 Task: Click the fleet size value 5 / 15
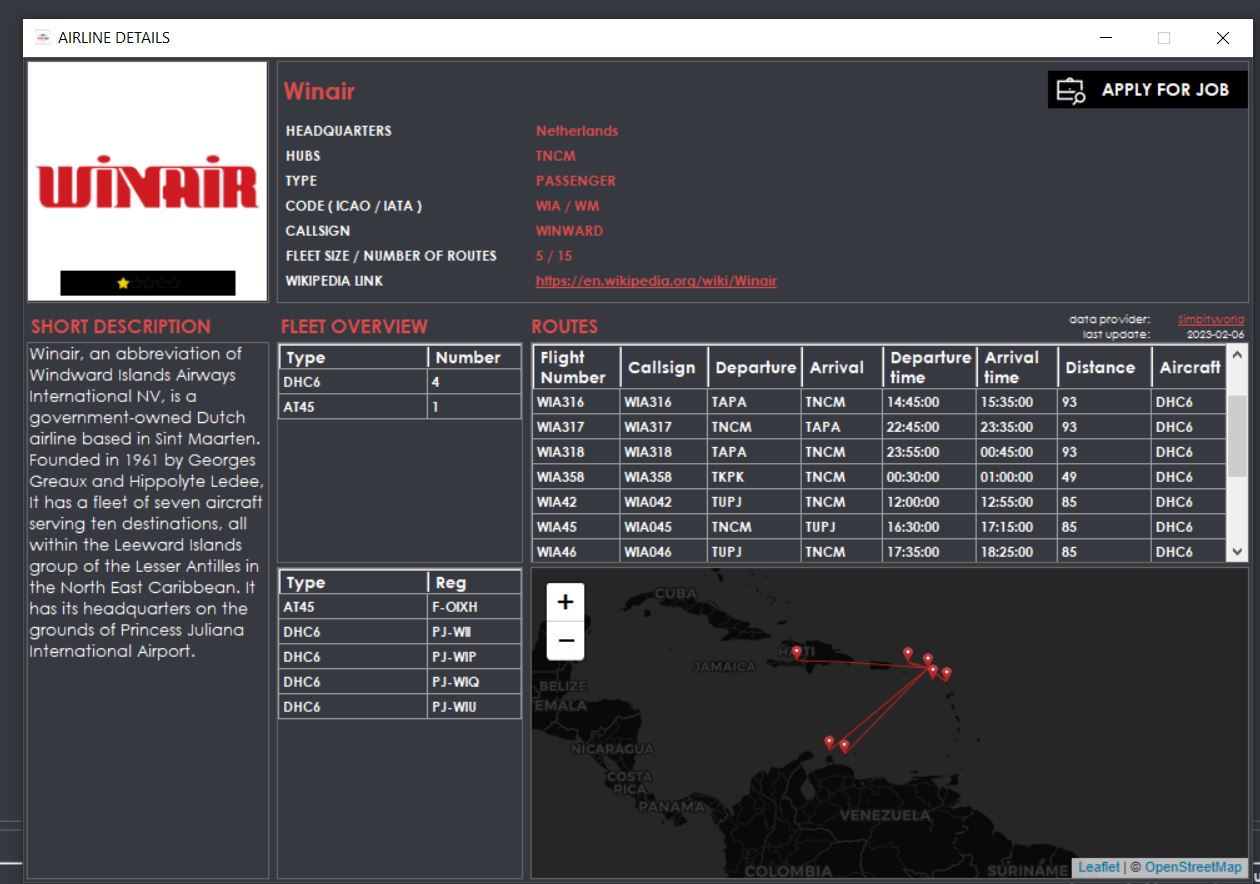554,256
